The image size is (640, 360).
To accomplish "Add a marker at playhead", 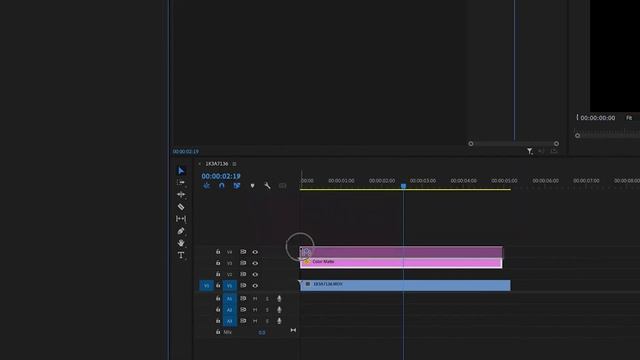I will coord(252,186).
